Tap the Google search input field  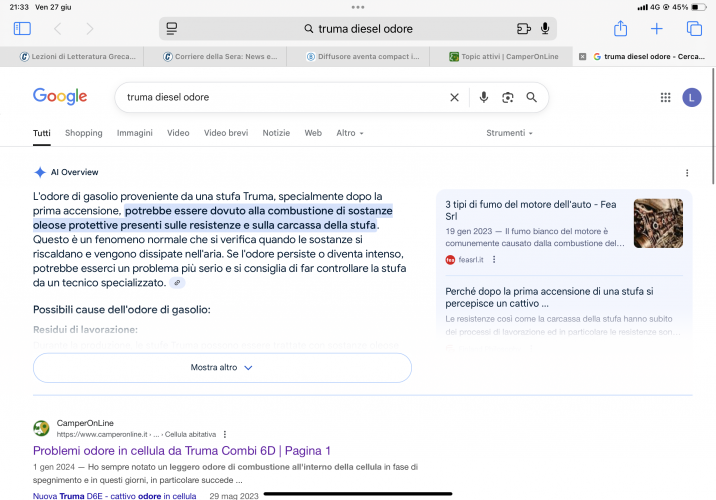click(x=280, y=97)
